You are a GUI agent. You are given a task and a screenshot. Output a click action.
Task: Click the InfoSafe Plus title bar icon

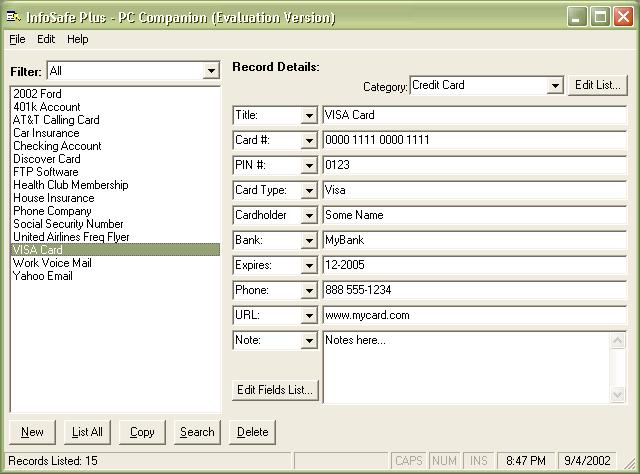tap(13, 17)
